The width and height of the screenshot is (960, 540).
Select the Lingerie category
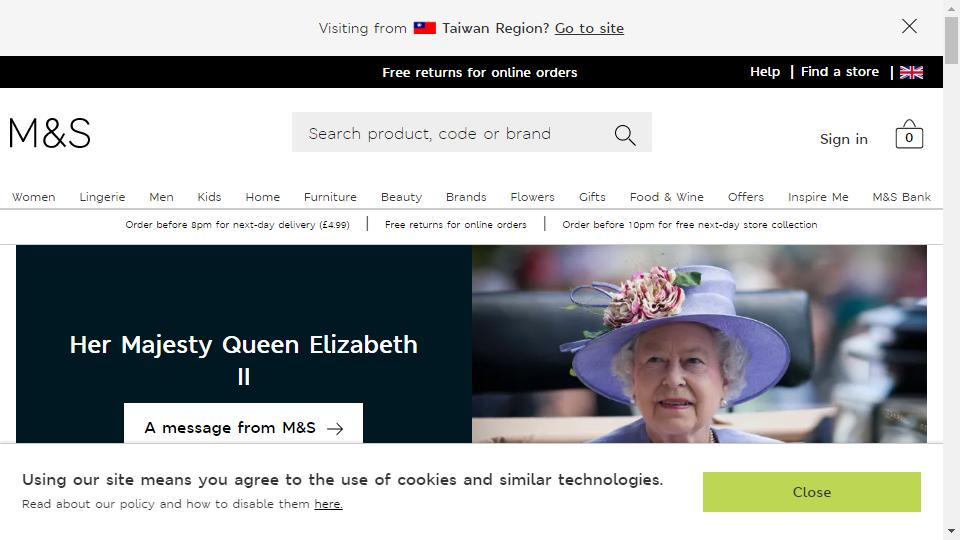[x=102, y=197]
